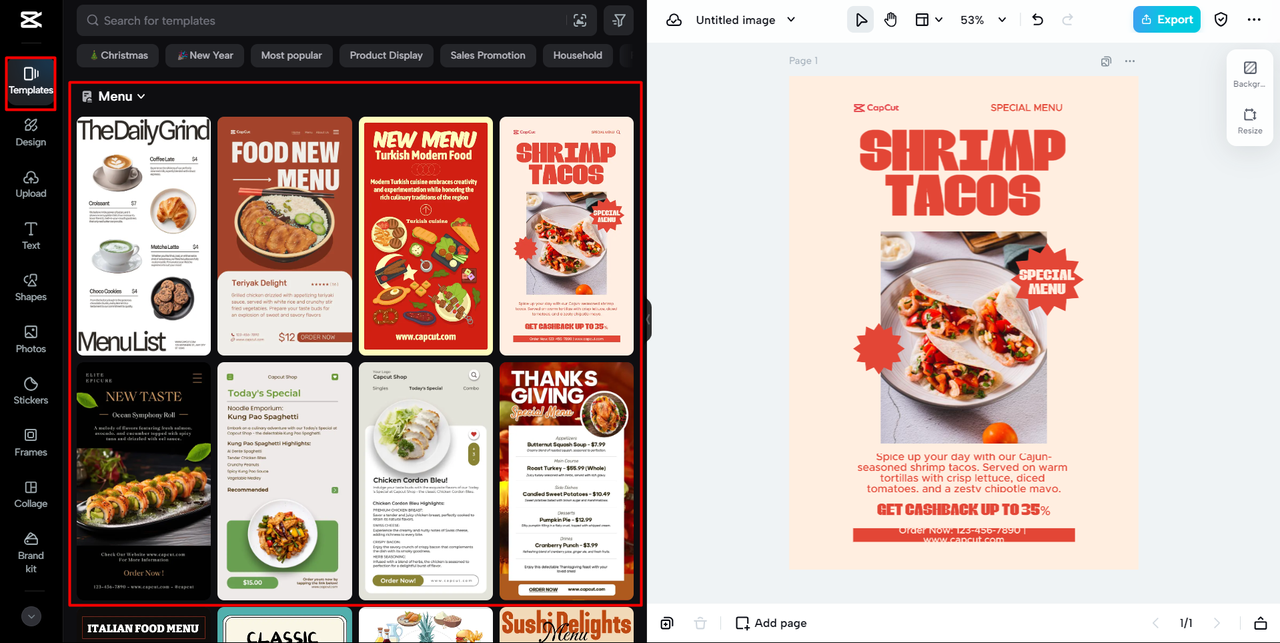Open the Upload panel
Screen dimensions: 1280x643
pyautogui.click(x=31, y=184)
